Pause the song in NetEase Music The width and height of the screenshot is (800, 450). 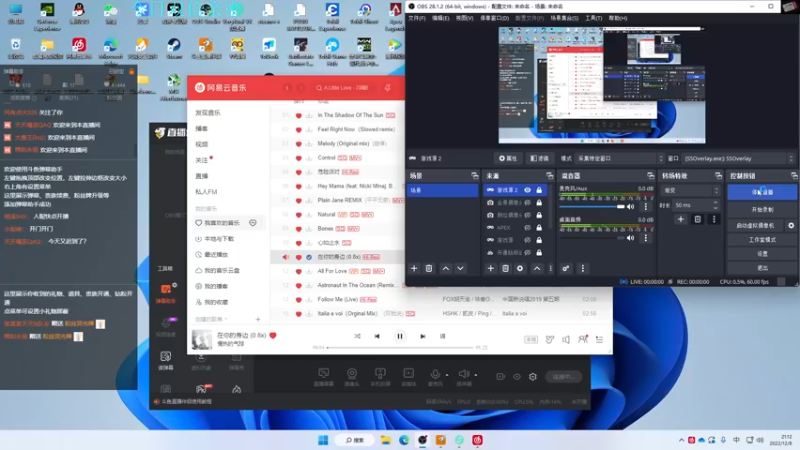tap(399, 336)
